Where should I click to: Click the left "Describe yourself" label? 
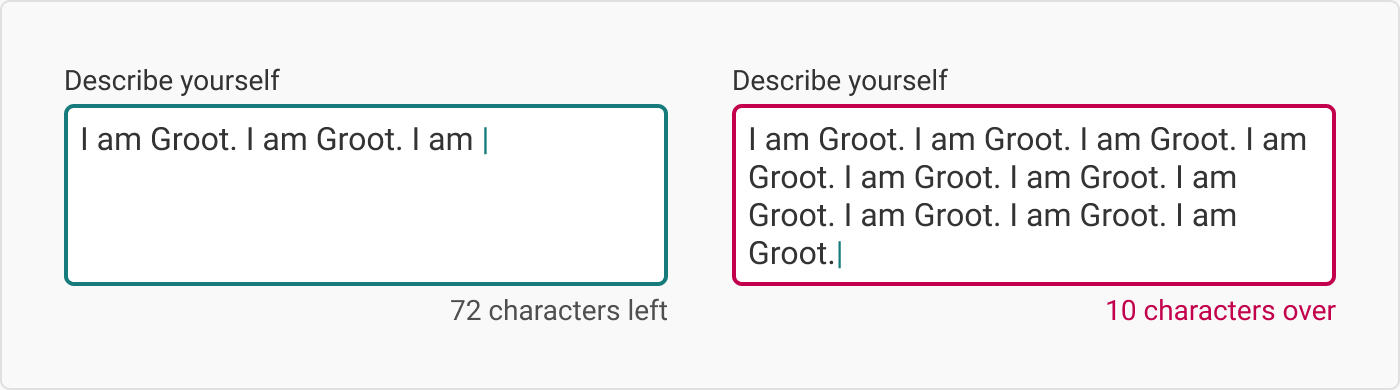click(172, 80)
